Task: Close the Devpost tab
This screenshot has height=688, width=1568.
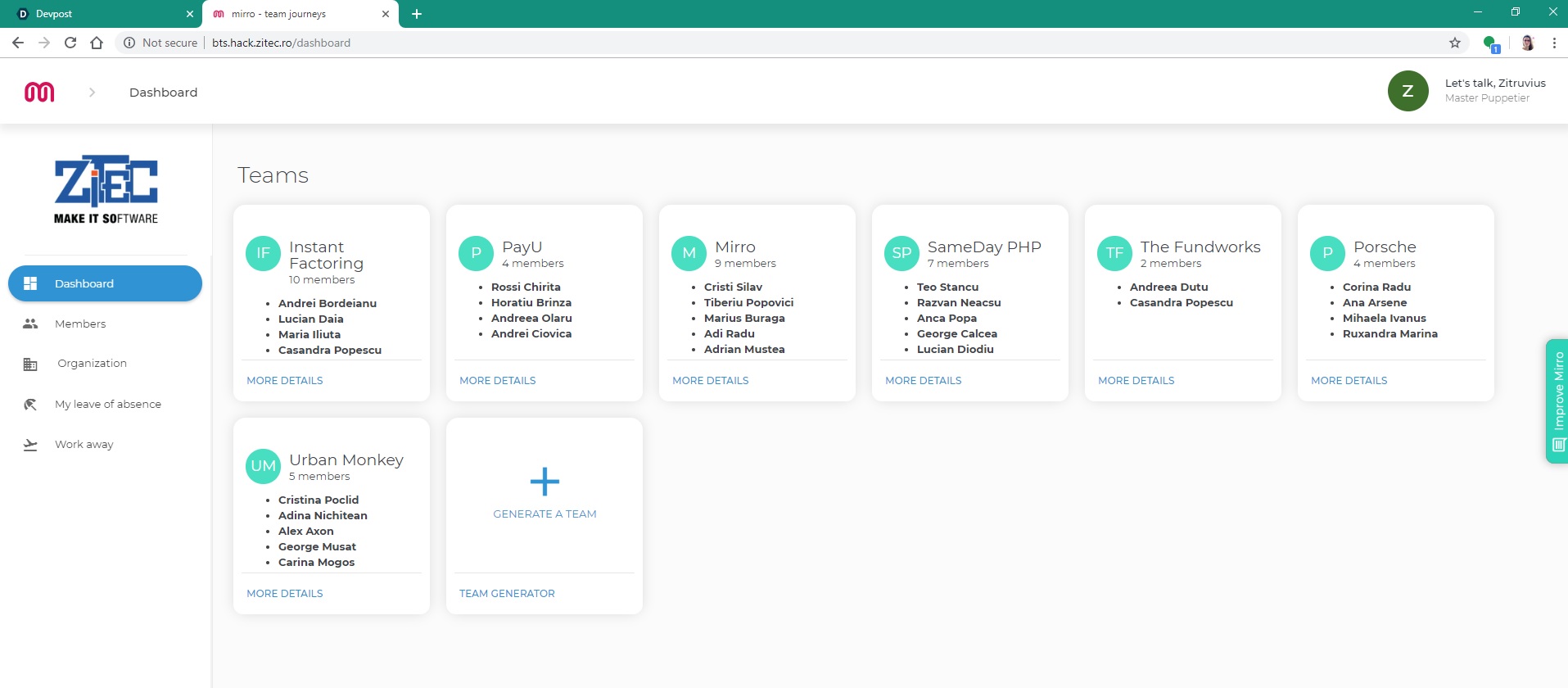Action: pos(190,14)
